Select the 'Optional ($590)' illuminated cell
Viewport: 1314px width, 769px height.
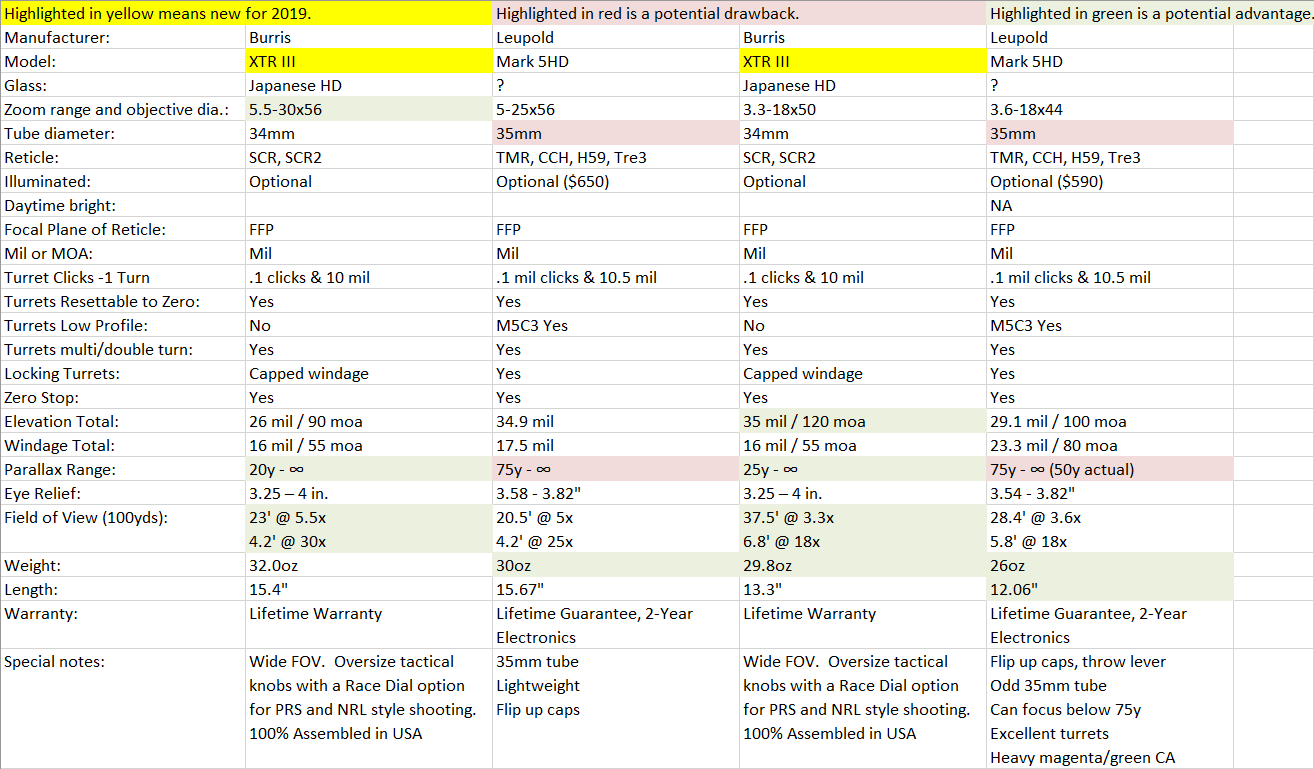pyautogui.click(x=1110, y=181)
